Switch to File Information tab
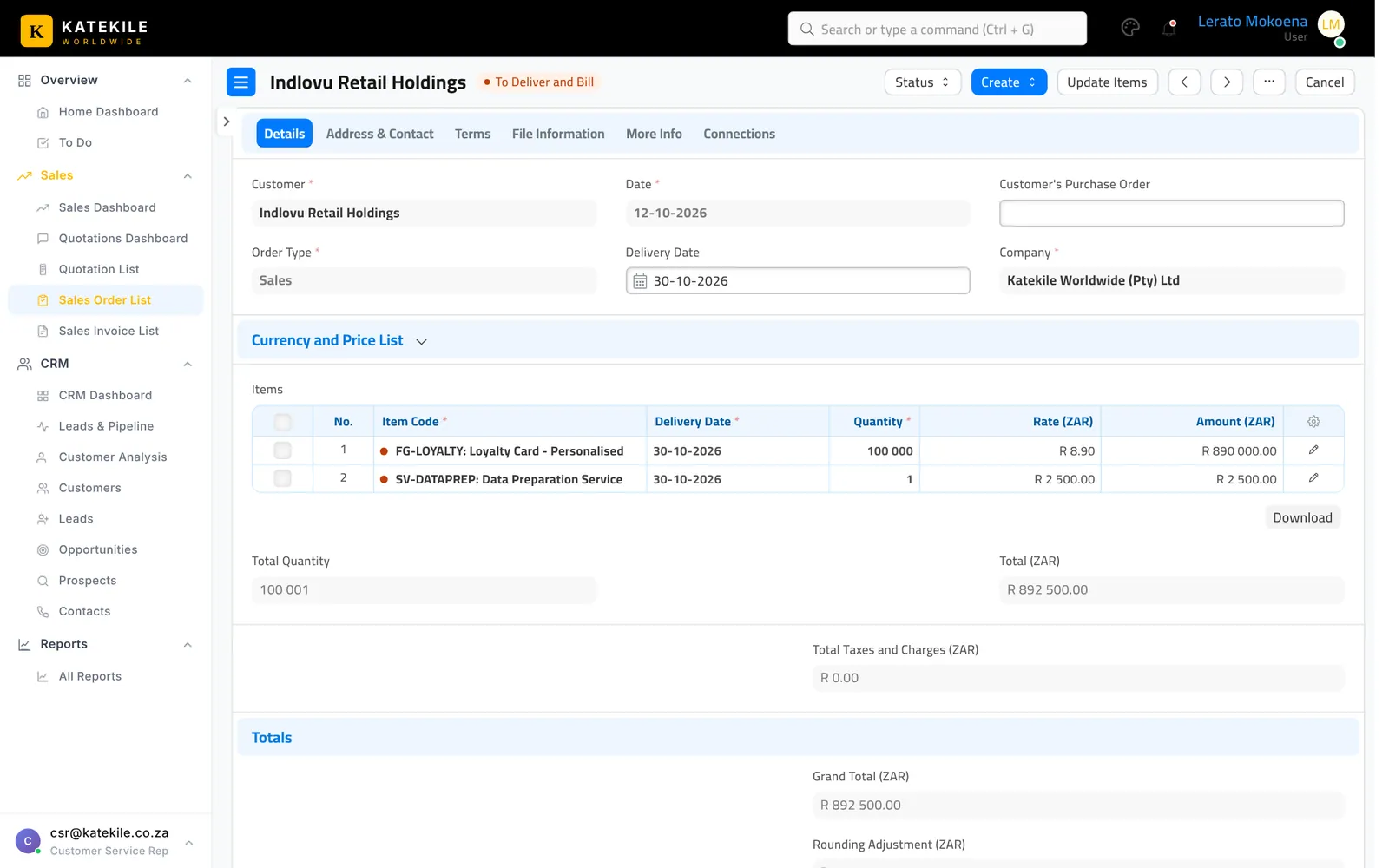Image resolution: width=1389 pixels, height=868 pixels. (558, 134)
